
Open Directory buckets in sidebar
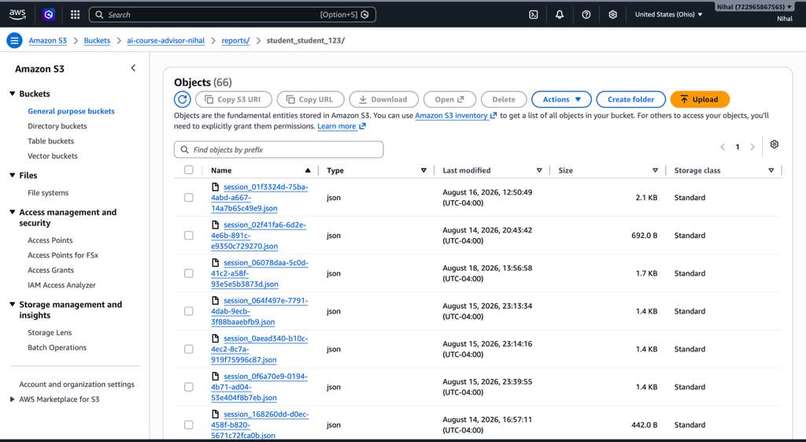57,126
